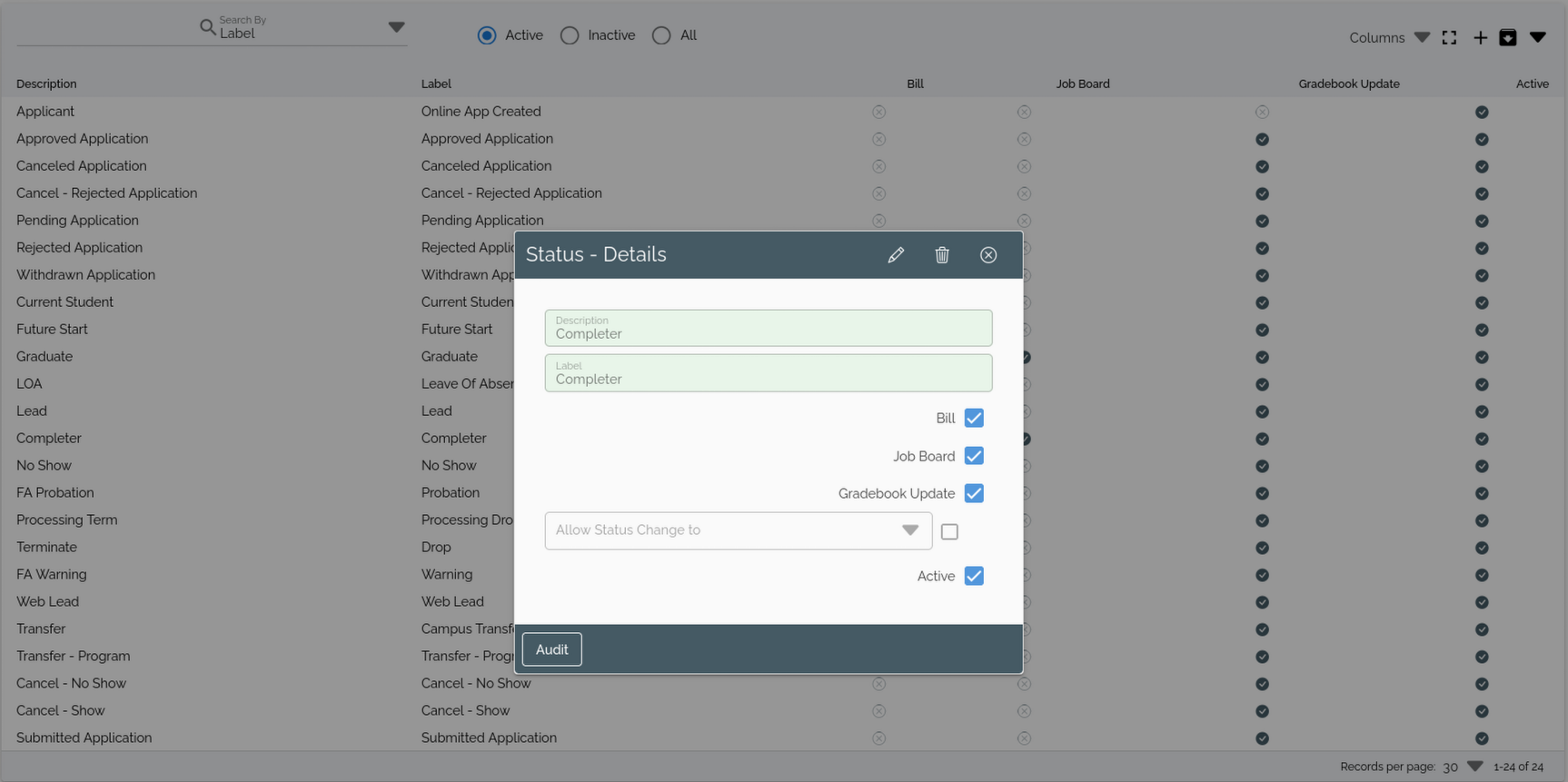Image resolution: width=1568 pixels, height=782 pixels.
Task: Uncheck the Bill checkbox
Action: [x=974, y=418]
